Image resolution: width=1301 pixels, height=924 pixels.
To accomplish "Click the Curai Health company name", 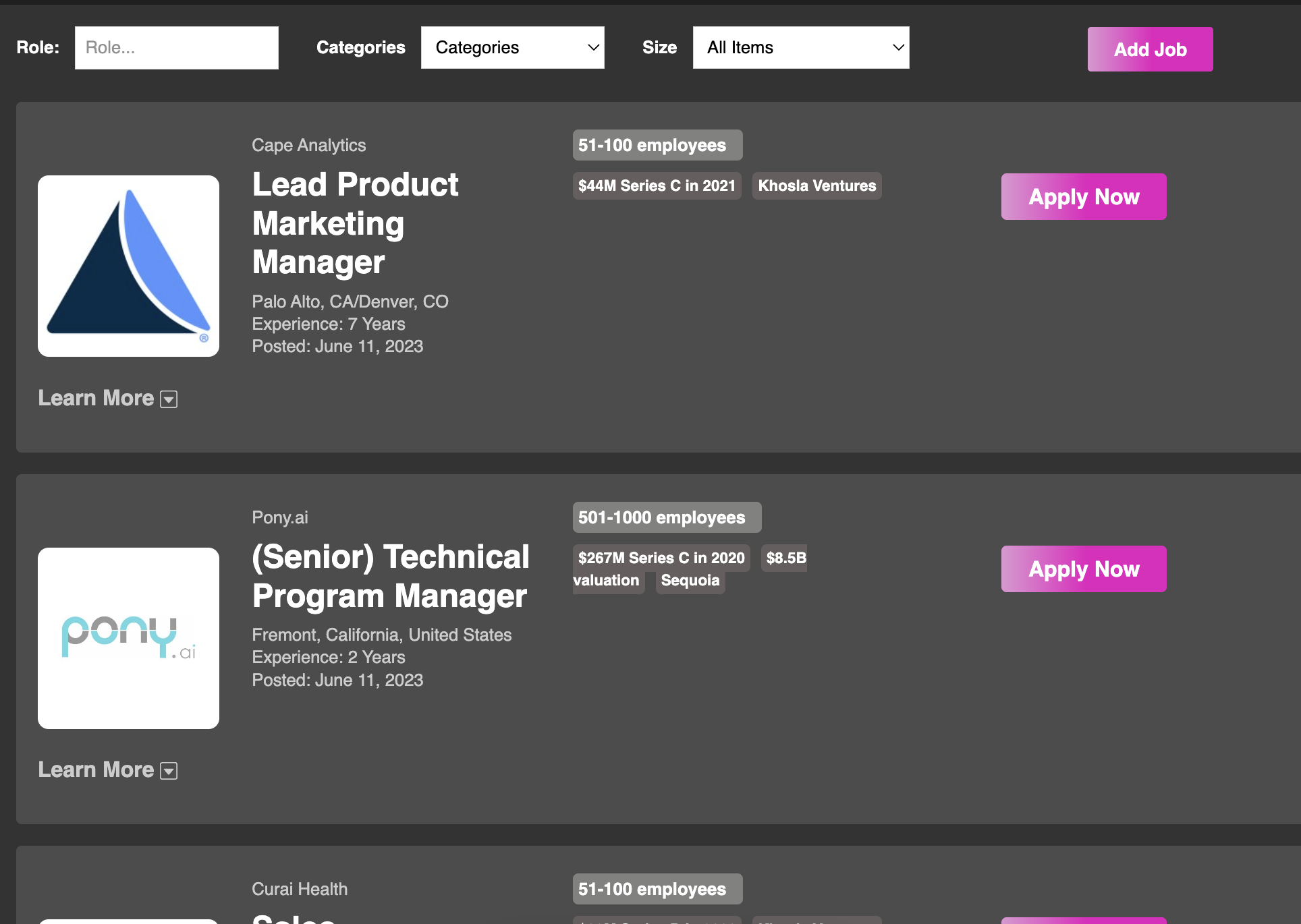I will point(300,889).
